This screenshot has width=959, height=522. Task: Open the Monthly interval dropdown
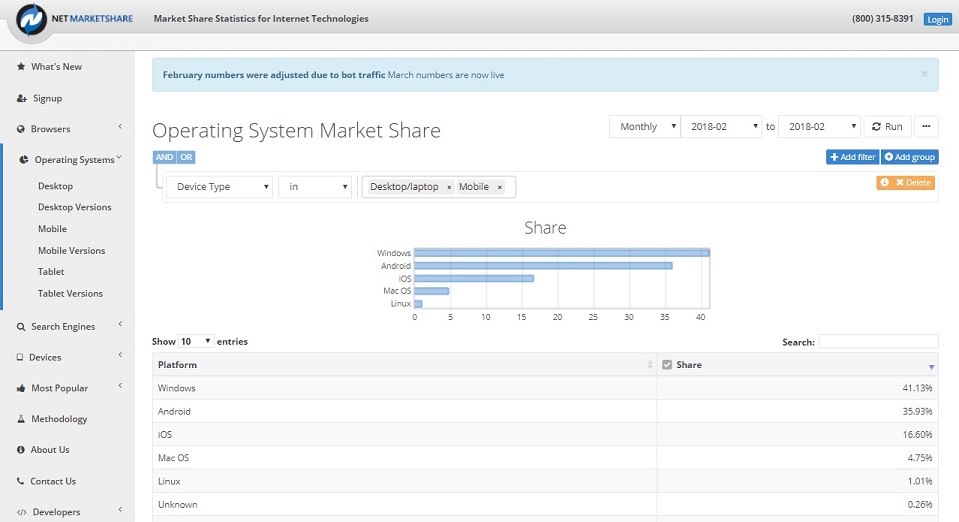click(x=645, y=127)
